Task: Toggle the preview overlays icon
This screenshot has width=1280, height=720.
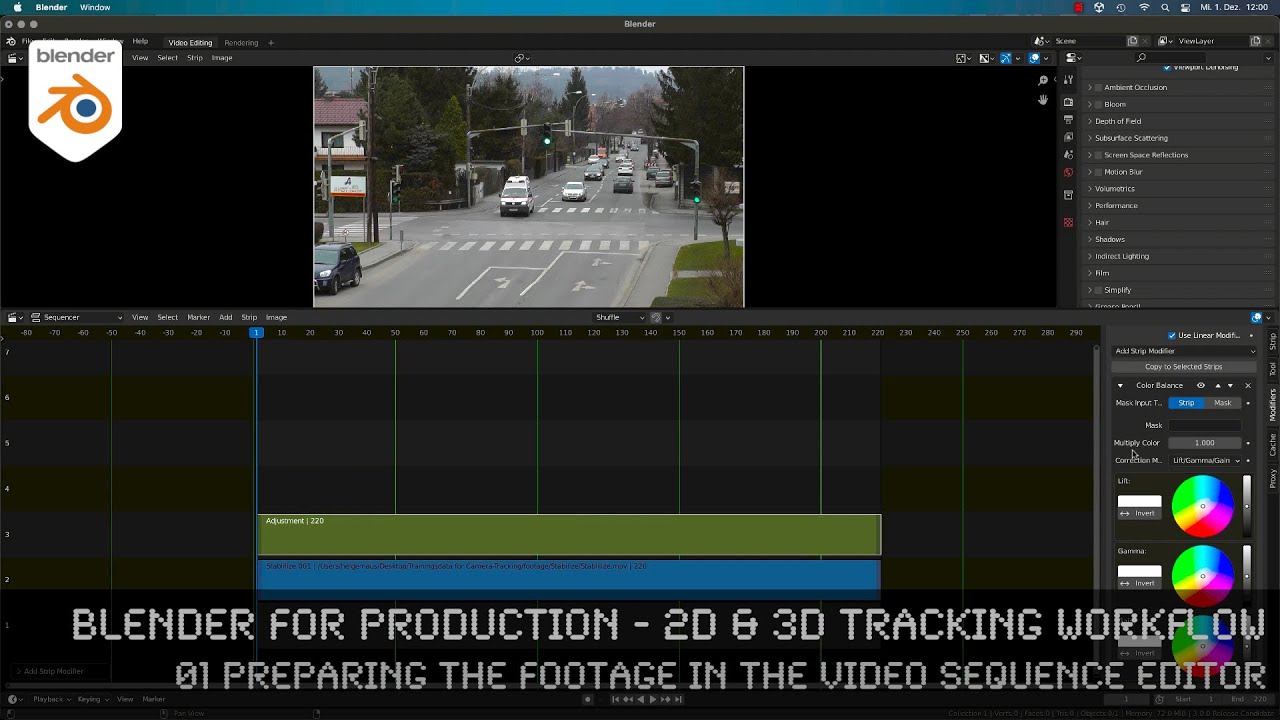Action: [1034, 58]
